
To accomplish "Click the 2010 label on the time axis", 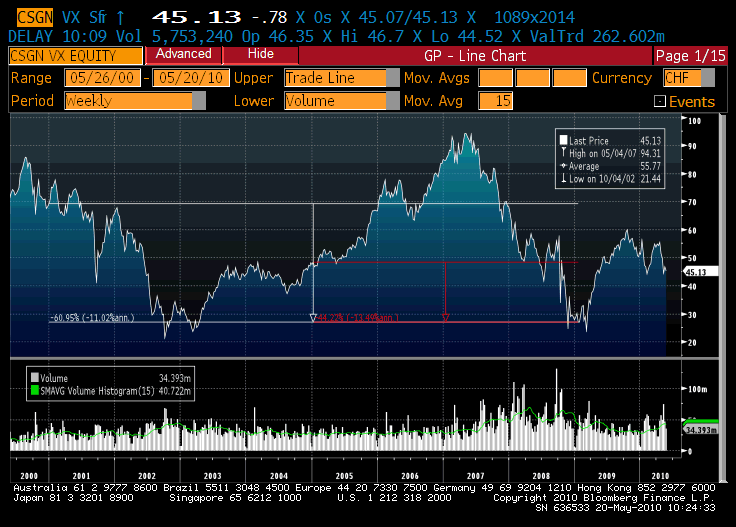I will click(x=660, y=476).
